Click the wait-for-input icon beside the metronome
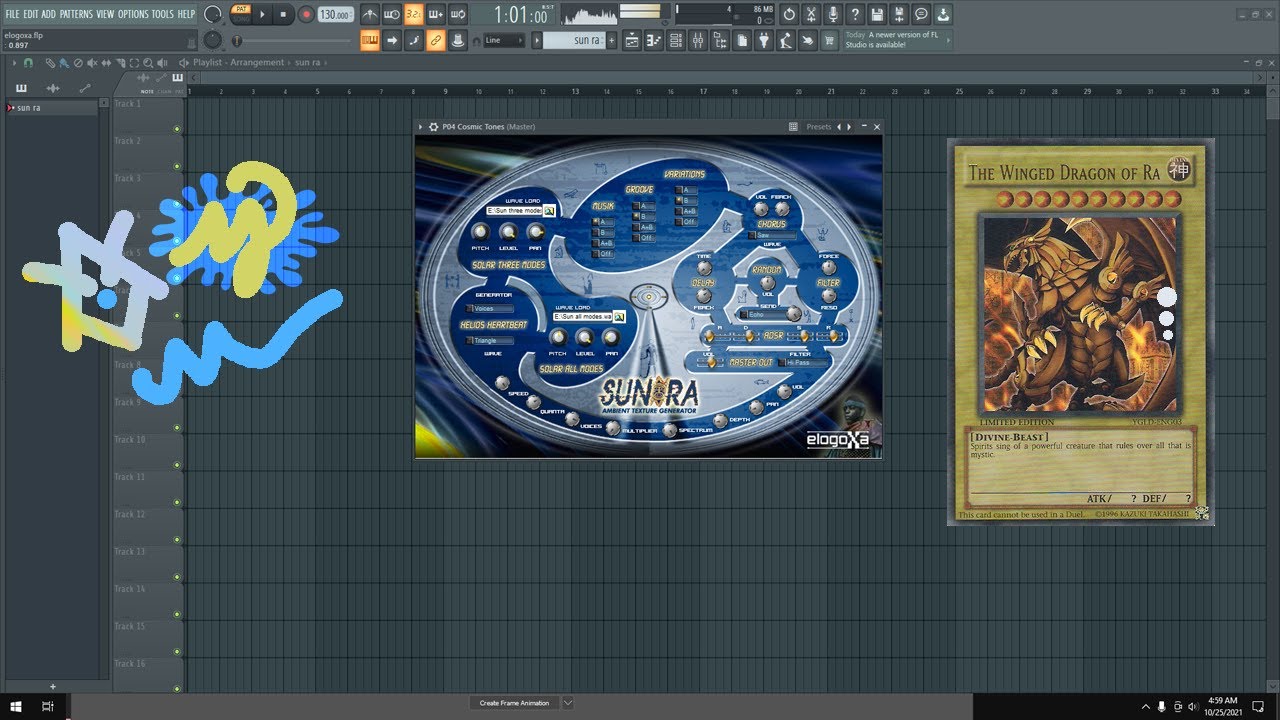 [x=392, y=15]
